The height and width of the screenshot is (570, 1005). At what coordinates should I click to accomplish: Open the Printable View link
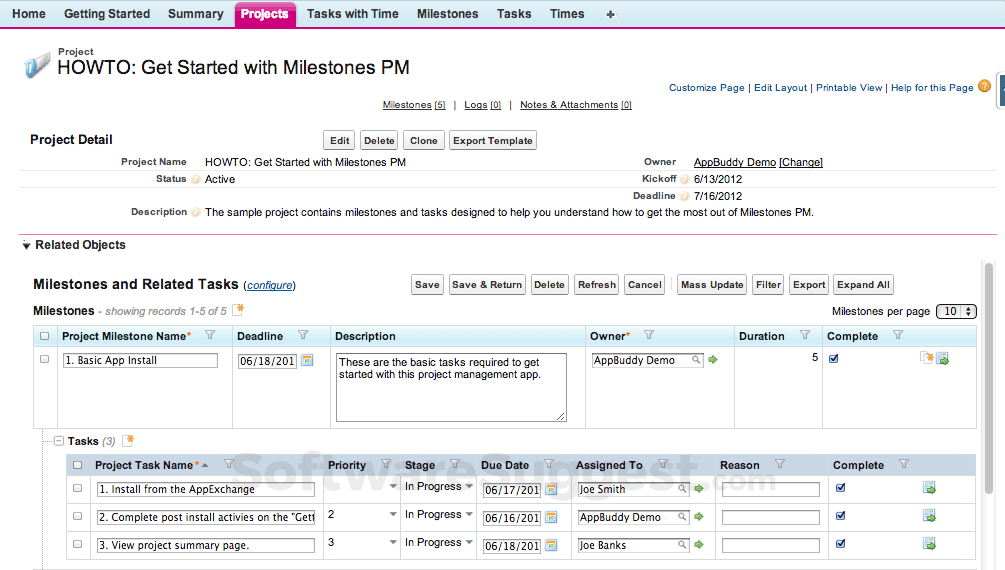pos(849,88)
